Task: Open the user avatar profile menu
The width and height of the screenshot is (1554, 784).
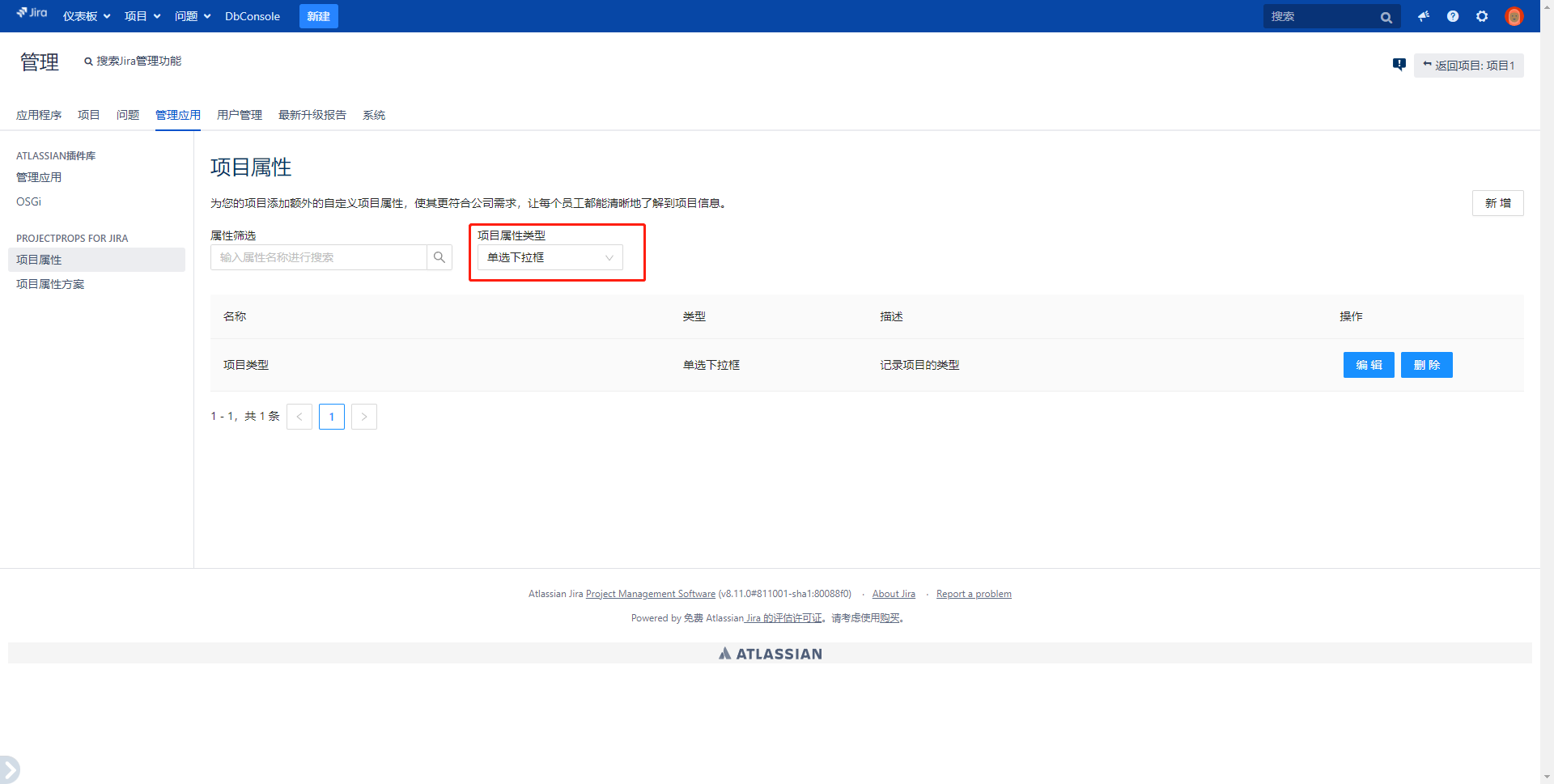Action: [1514, 16]
